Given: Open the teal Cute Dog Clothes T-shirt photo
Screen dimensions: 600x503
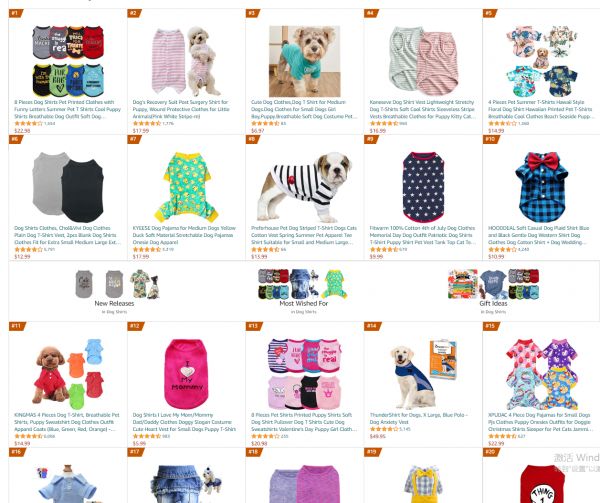Looking at the screenshot, I should point(305,61).
